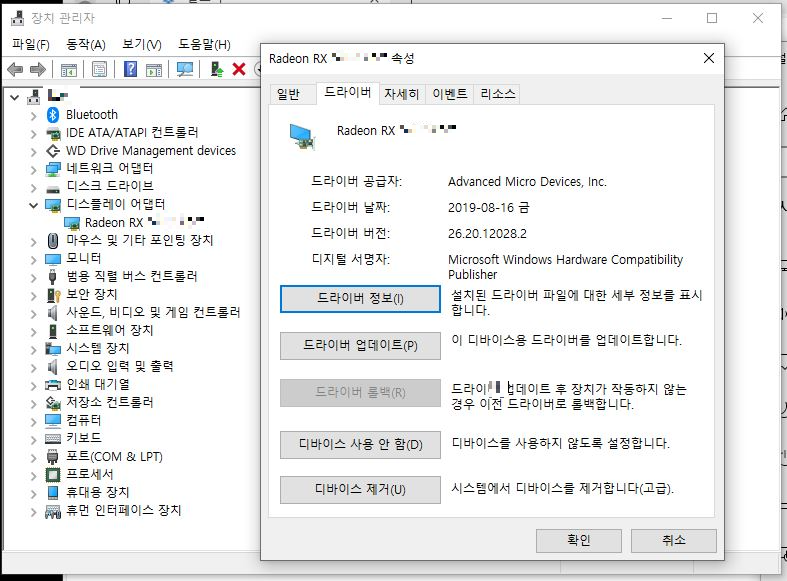Collapse the 디스플레이 어댑터 category
This screenshot has width=787, height=581.
(33, 205)
